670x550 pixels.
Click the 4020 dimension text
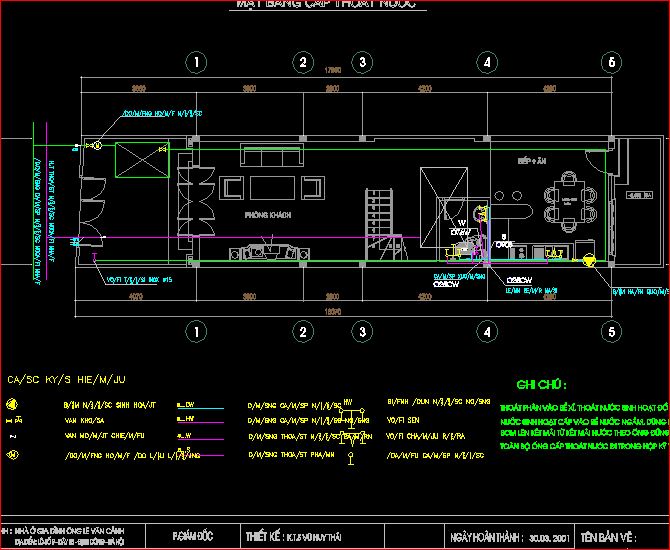(136, 296)
